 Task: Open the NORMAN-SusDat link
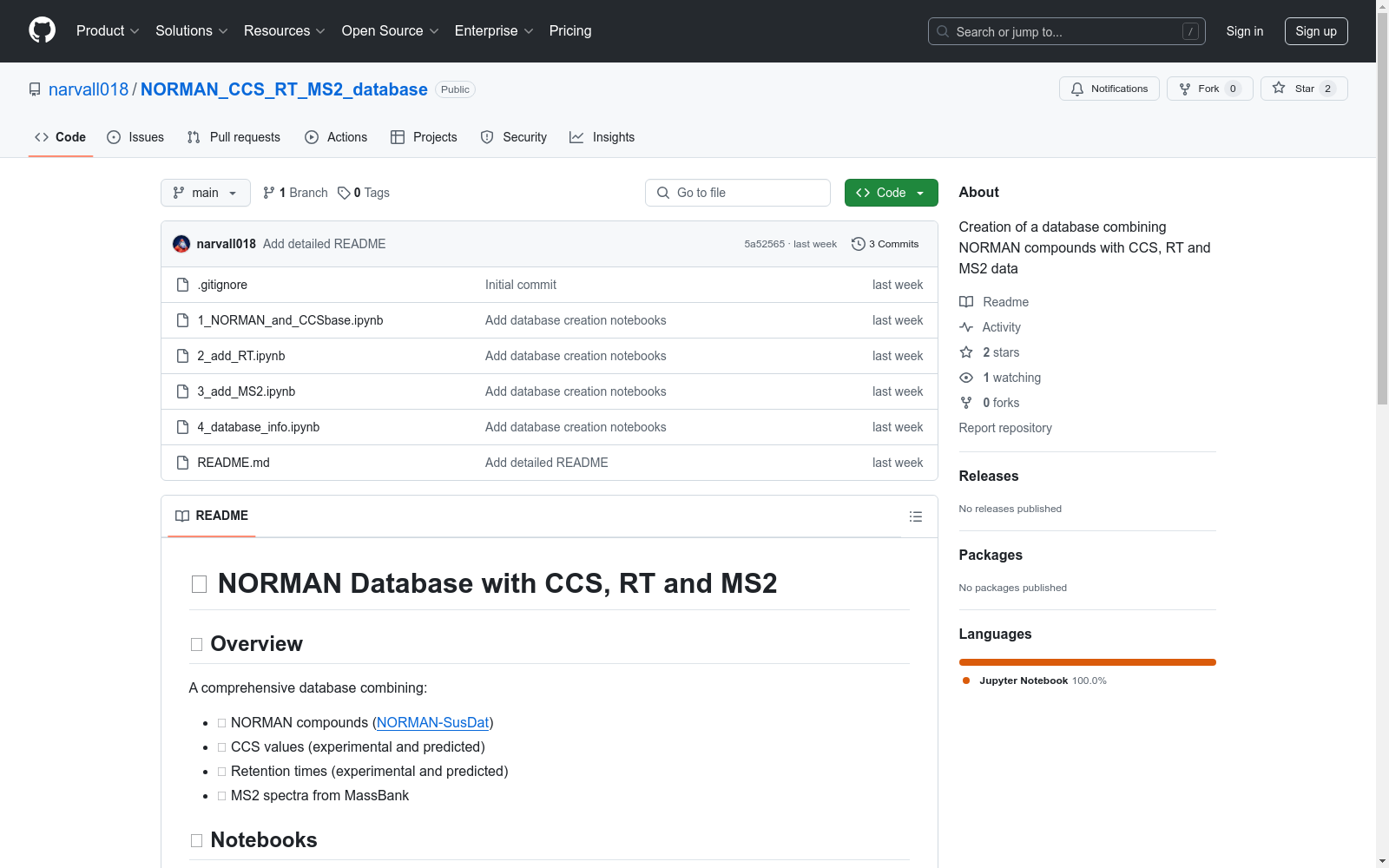coord(432,722)
